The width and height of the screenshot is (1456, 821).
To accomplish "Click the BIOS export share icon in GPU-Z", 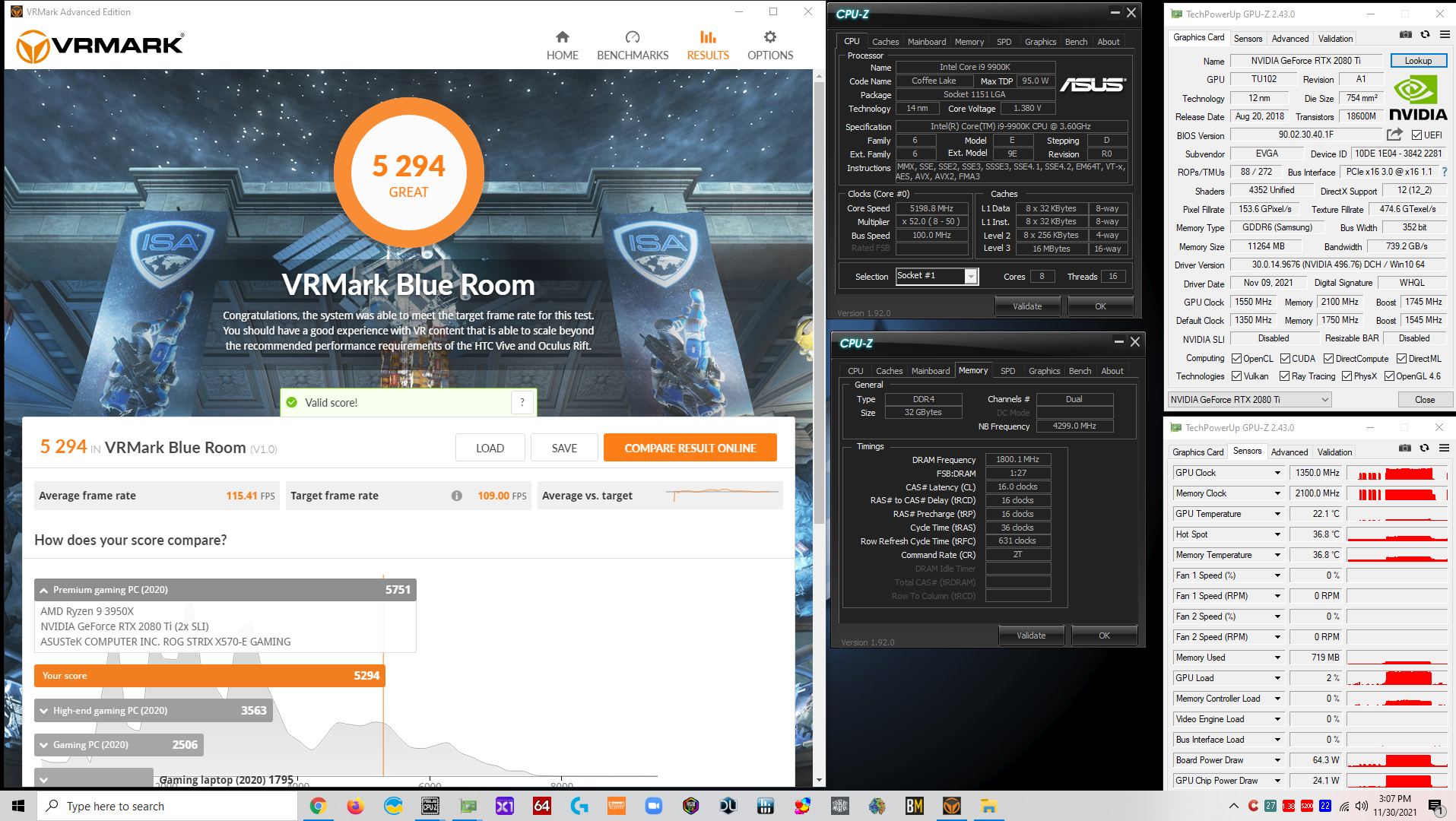I will click(1394, 135).
